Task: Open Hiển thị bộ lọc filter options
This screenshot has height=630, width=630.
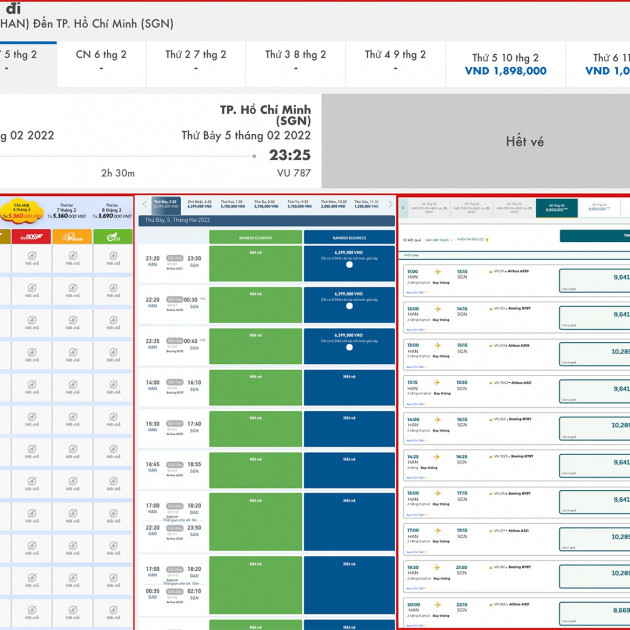Action: pyautogui.click(x=472, y=240)
